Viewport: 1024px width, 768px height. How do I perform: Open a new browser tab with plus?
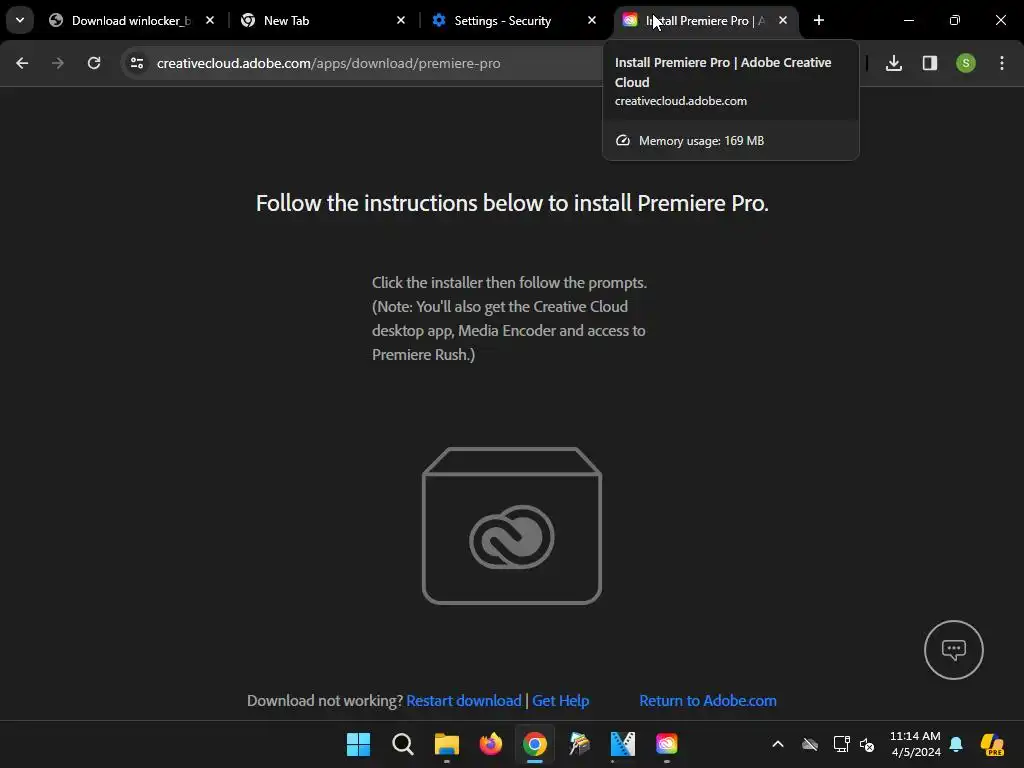click(818, 20)
